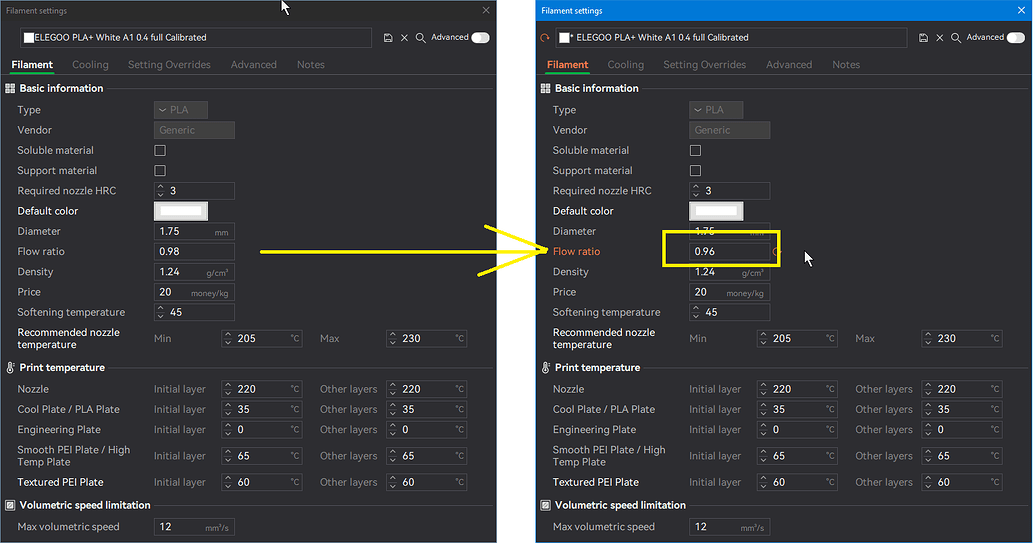Open Setting Overrides tab in left window
The width and height of the screenshot is (1035, 543).
click(x=169, y=65)
